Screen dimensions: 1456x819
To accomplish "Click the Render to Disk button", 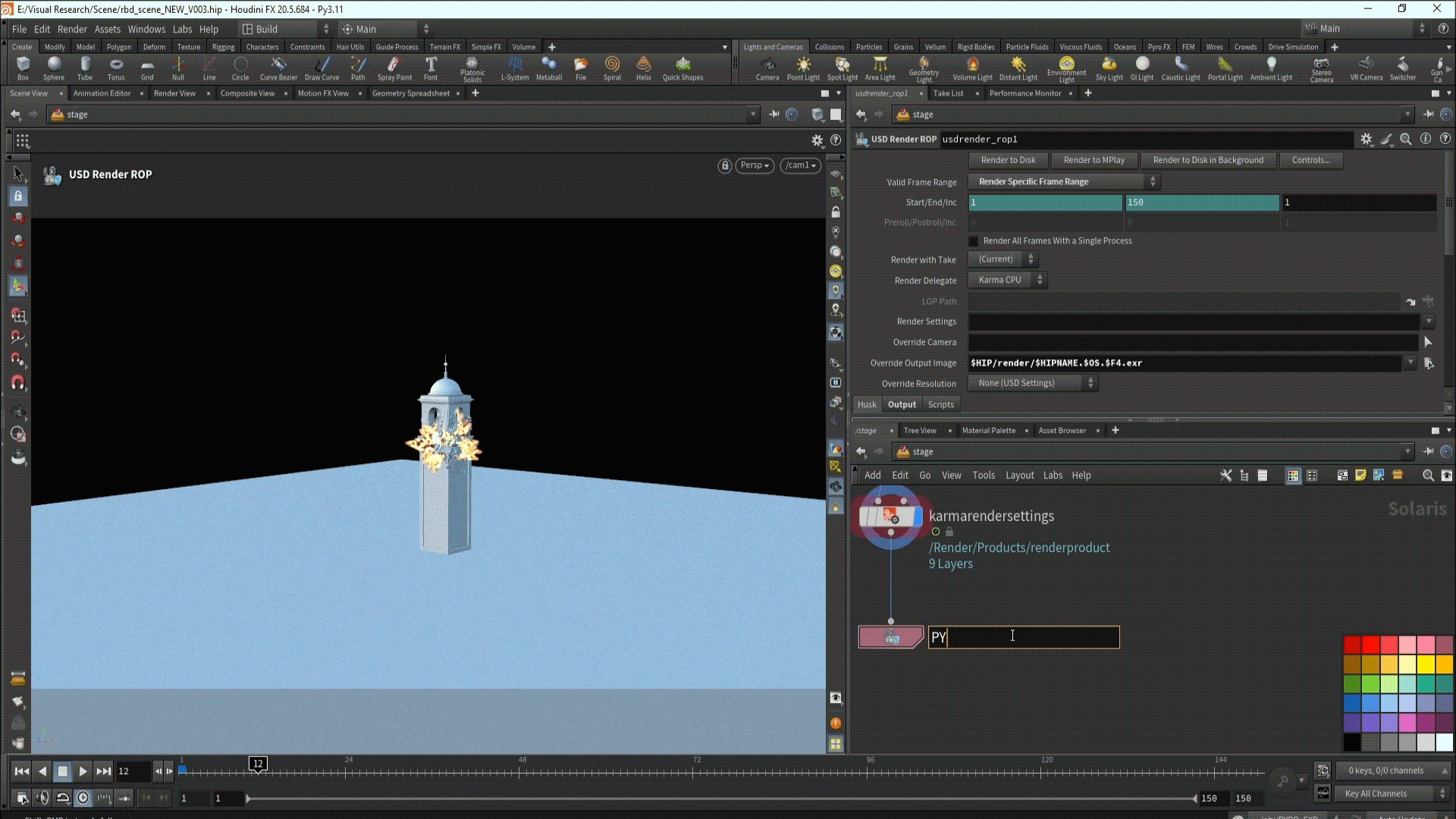I will [x=1008, y=160].
